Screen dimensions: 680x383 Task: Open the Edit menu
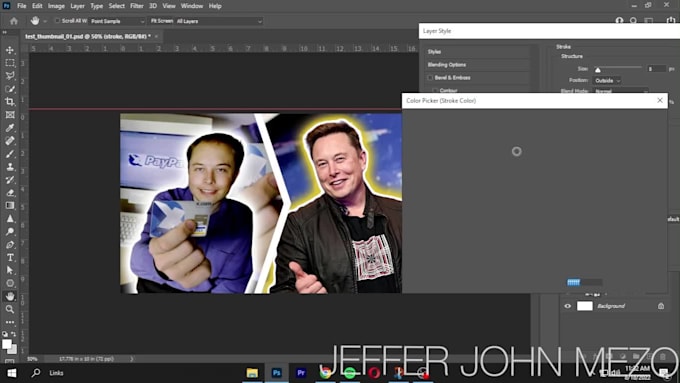click(37, 6)
